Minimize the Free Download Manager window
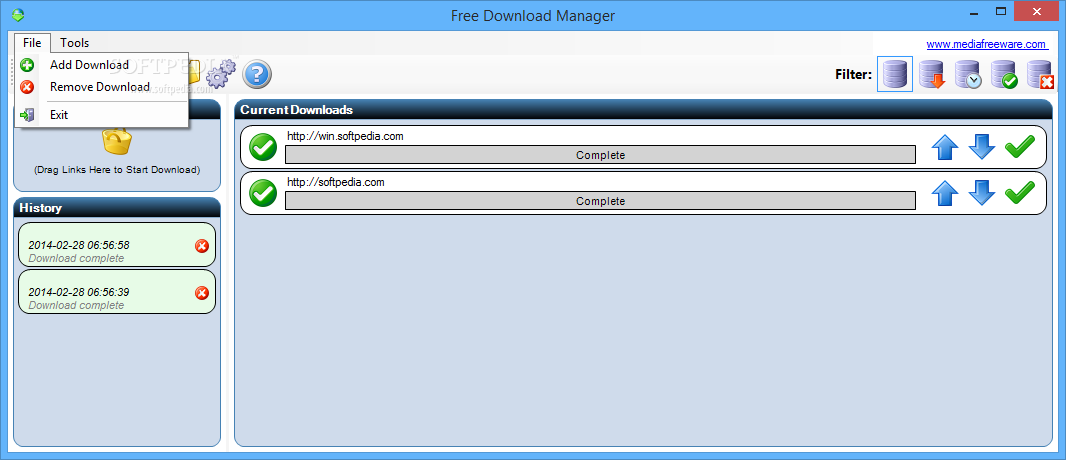Screen dimensions: 1066x460 [x=974, y=12]
